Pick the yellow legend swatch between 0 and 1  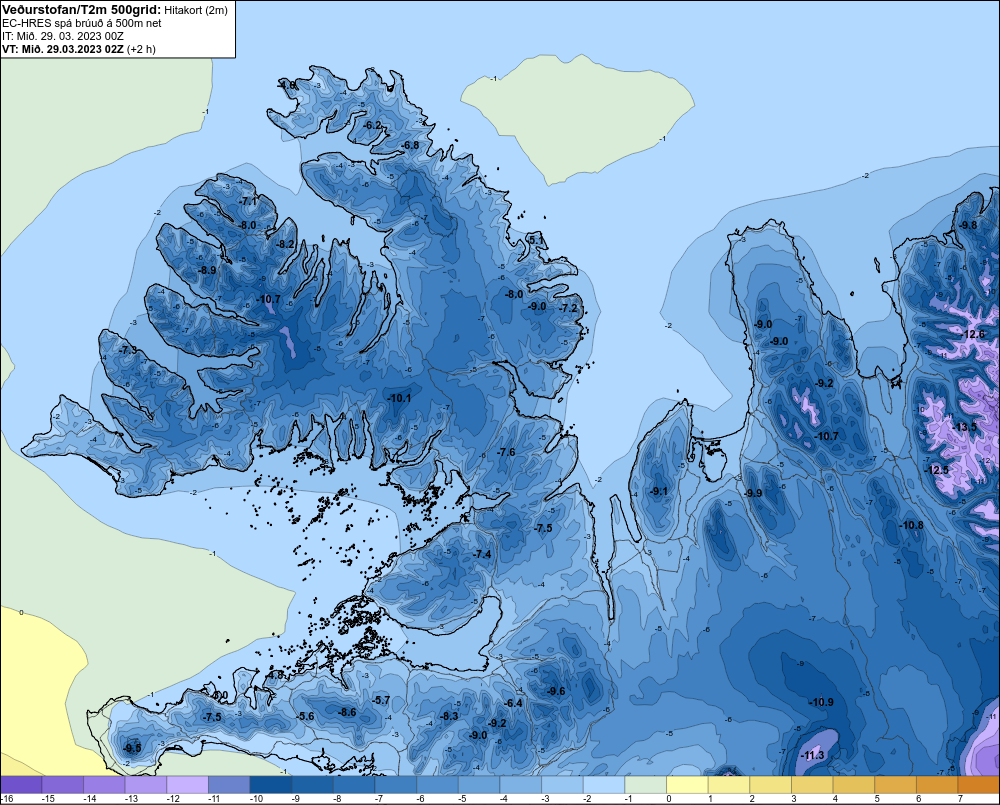click(x=688, y=785)
